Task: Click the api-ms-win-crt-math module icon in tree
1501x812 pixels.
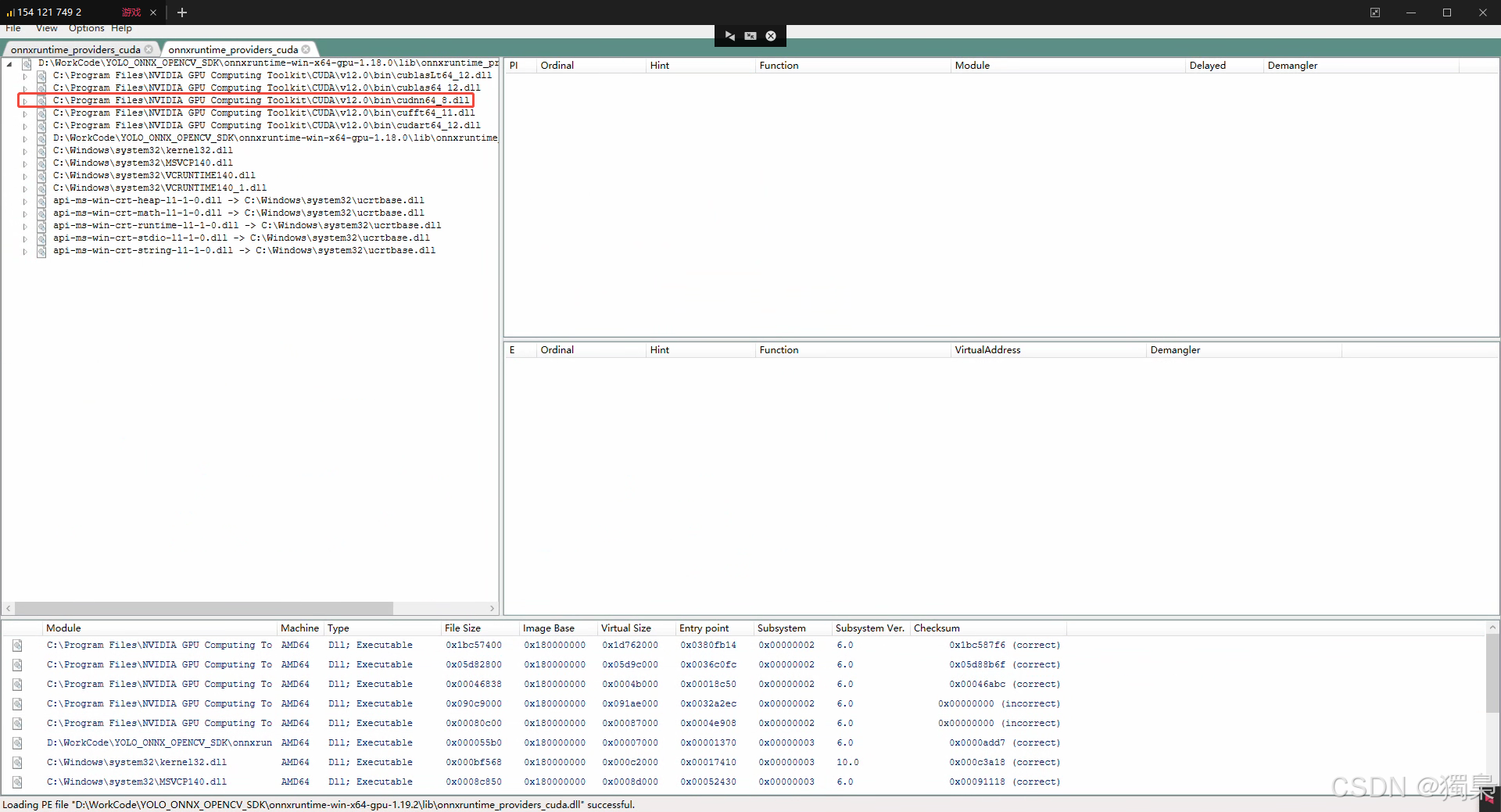Action: pyautogui.click(x=41, y=213)
